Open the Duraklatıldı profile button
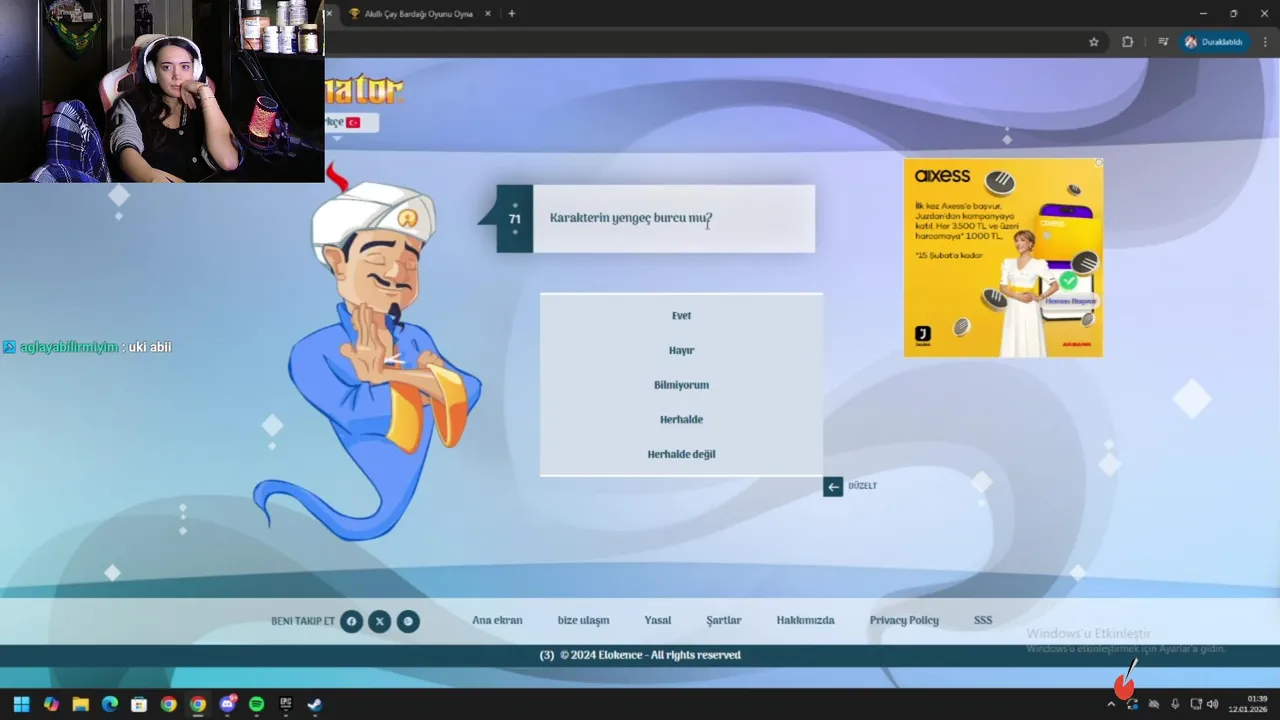1280x720 pixels. tap(1214, 42)
